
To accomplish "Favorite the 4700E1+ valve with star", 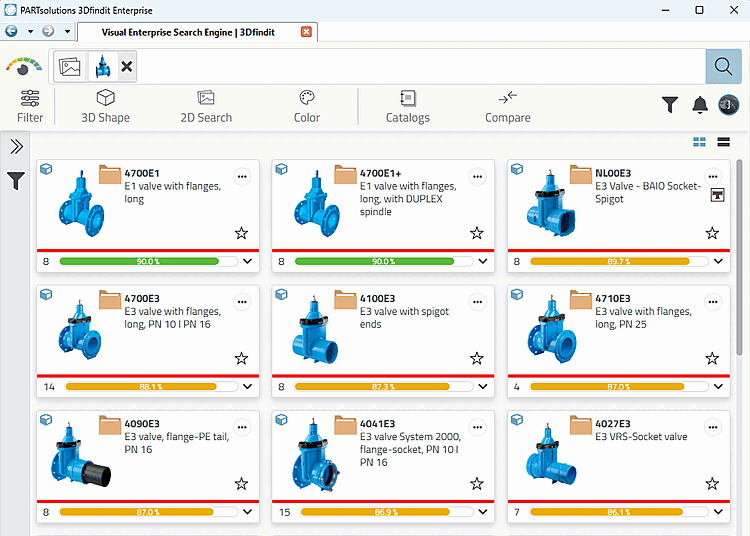I will (x=477, y=233).
